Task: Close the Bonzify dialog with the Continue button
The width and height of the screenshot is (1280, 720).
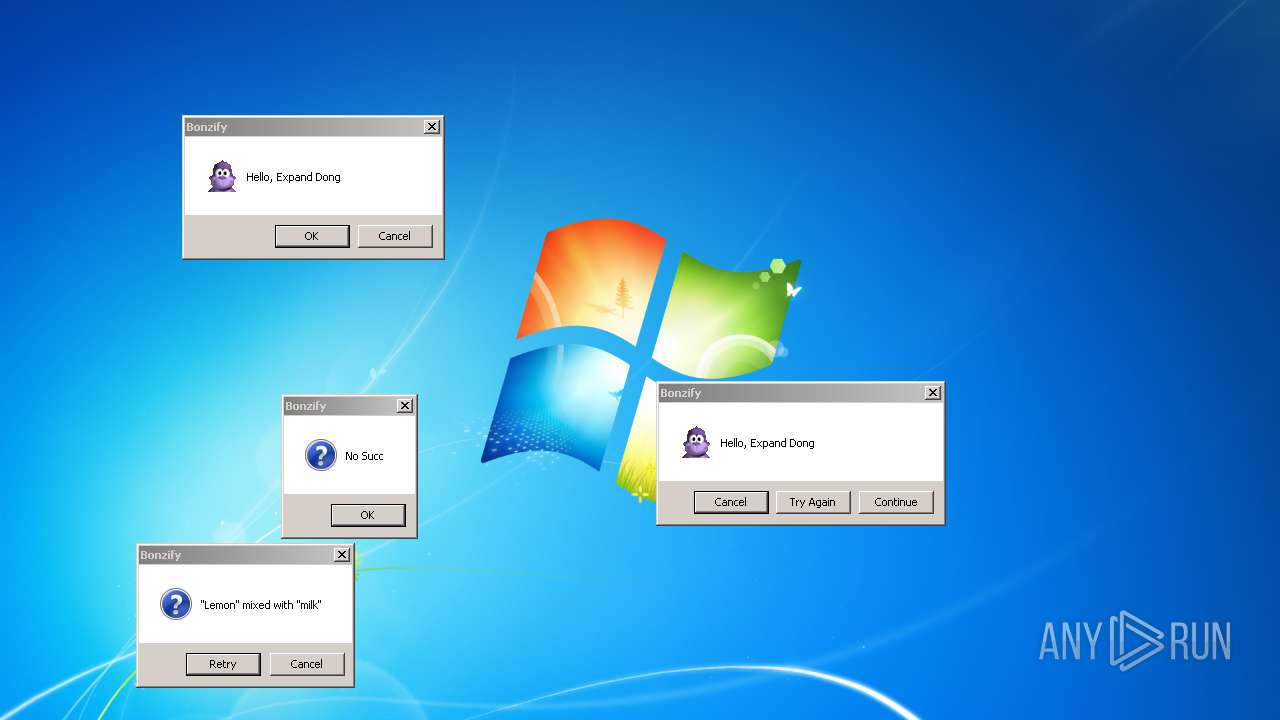Action: [x=933, y=393]
